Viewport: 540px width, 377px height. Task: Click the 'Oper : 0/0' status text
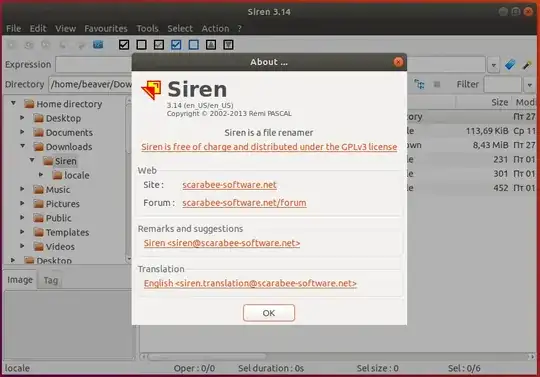pos(194,368)
